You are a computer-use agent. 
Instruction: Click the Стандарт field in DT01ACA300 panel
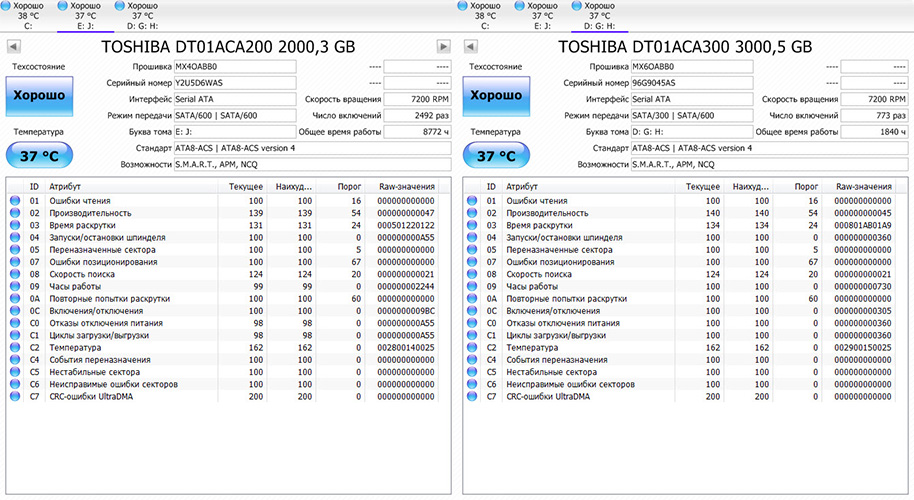[x=769, y=148]
